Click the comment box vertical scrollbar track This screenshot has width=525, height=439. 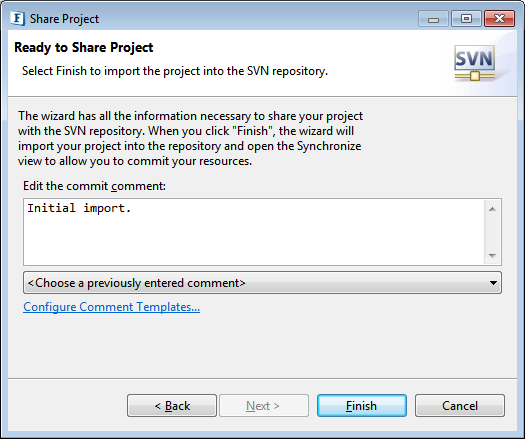[x=492, y=232]
